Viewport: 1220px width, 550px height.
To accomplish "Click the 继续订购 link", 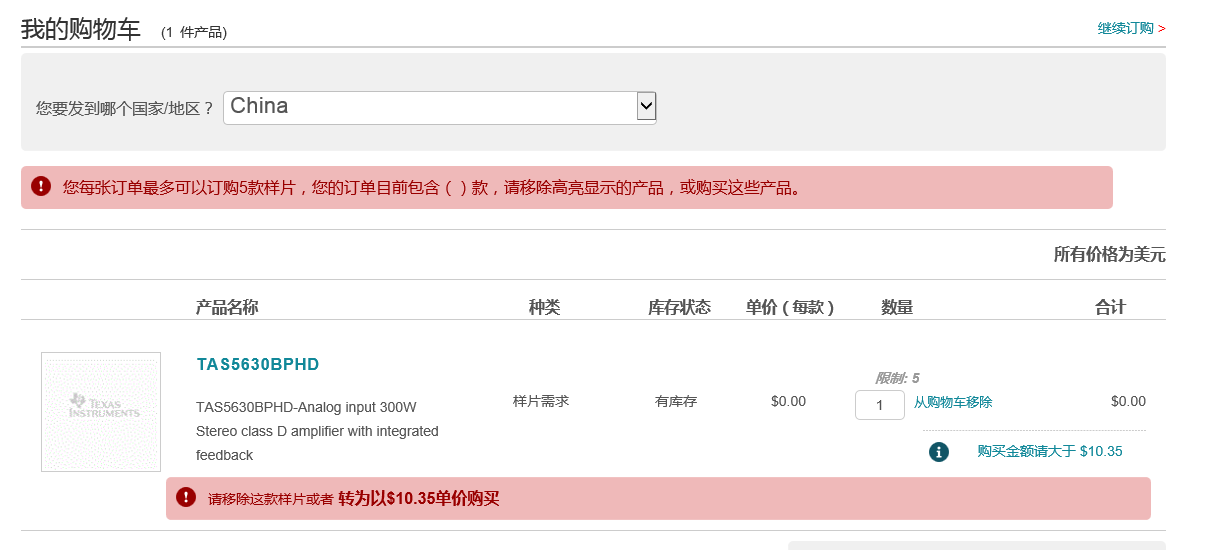I will click(x=1125, y=28).
